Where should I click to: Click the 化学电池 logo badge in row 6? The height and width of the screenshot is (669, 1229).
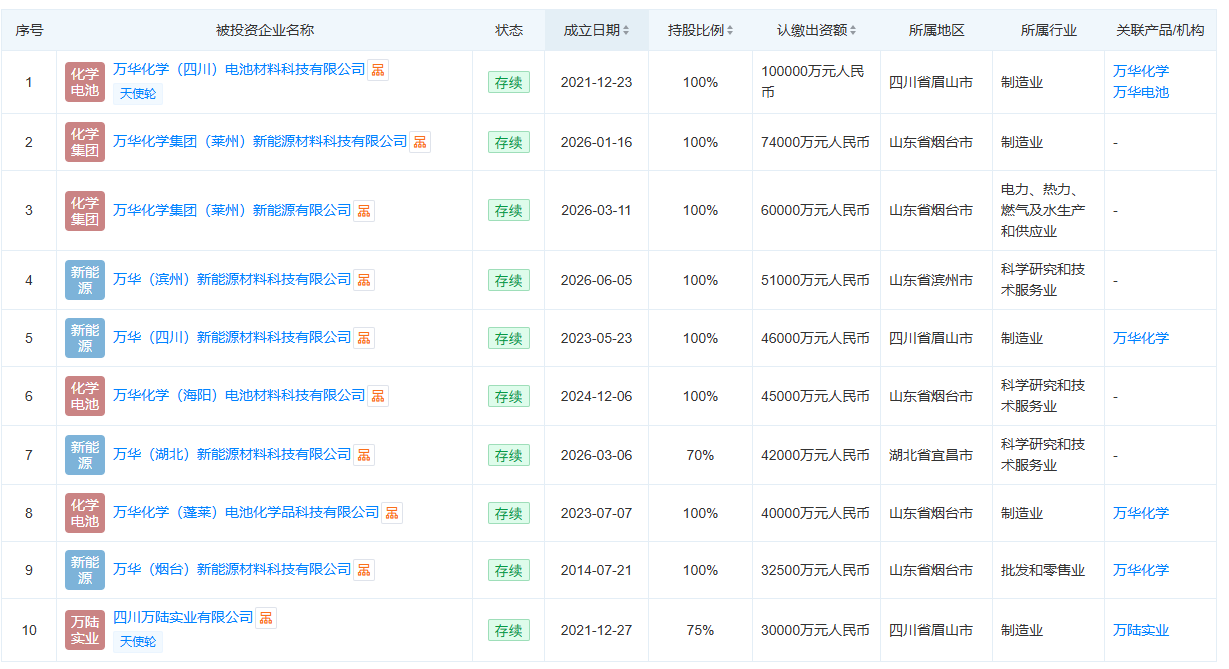click(x=85, y=396)
